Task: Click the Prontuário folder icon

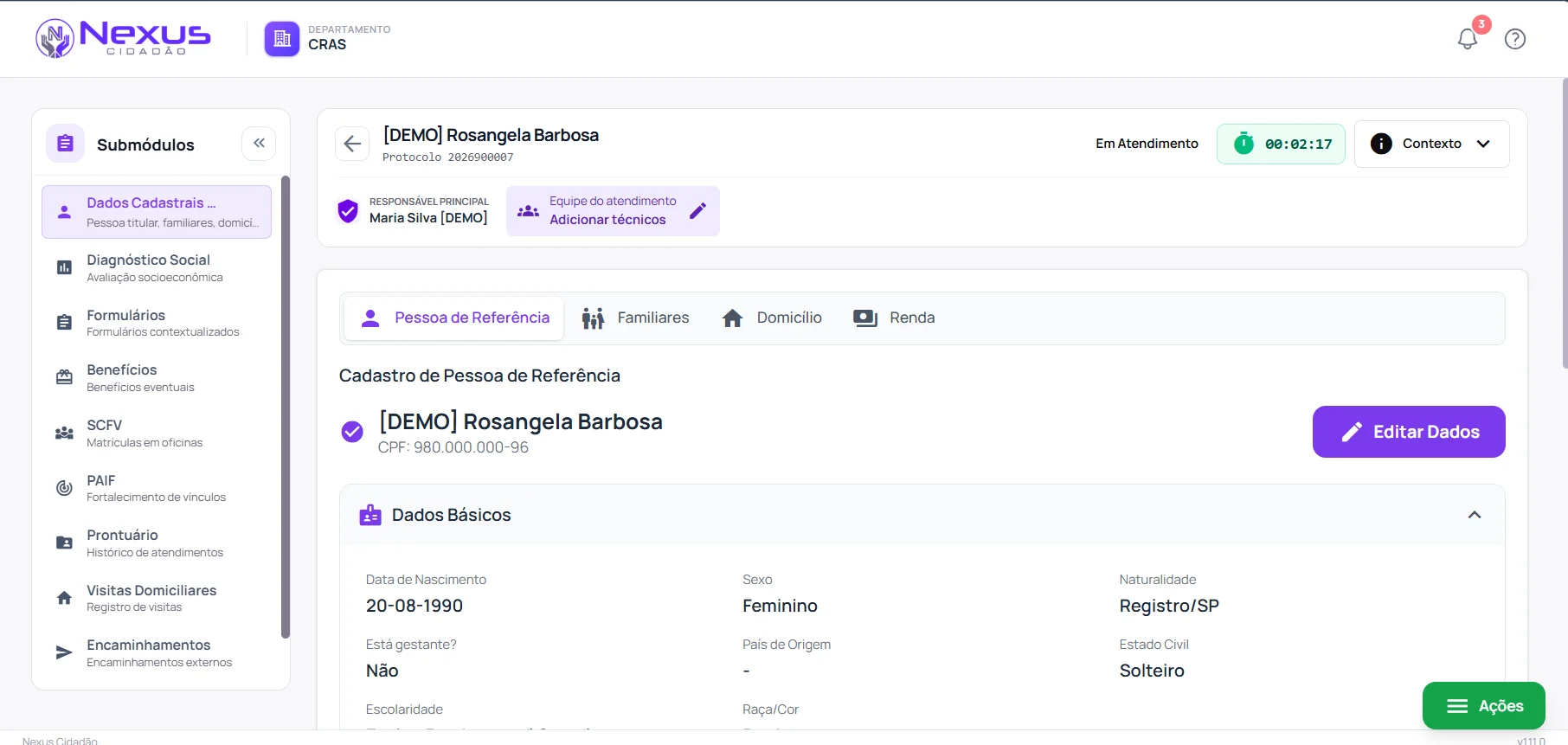Action: [x=64, y=543]
